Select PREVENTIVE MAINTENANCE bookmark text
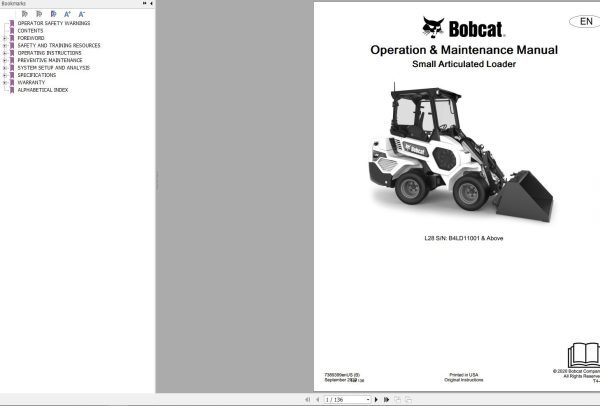600x406 pixels. click(50, 60)
